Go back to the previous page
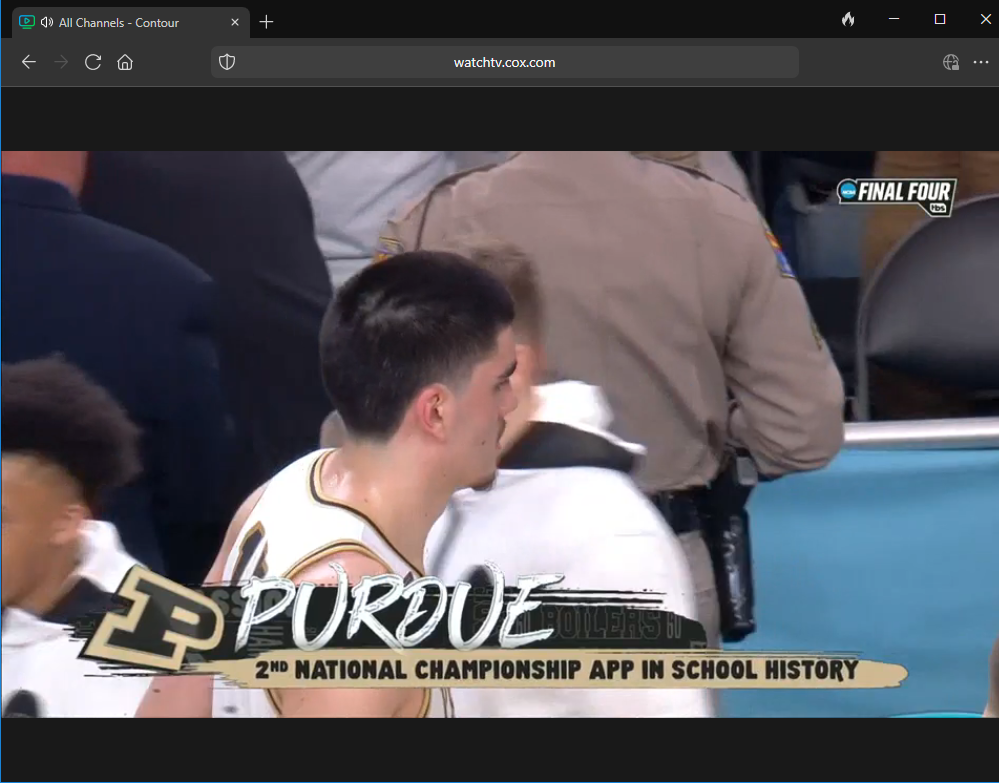This screenshot has width=999, height=783. click(29, 62)
